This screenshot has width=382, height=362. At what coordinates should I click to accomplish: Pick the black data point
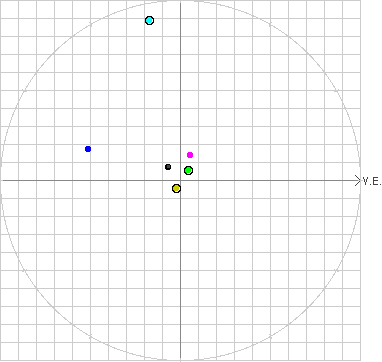(168, 167)
